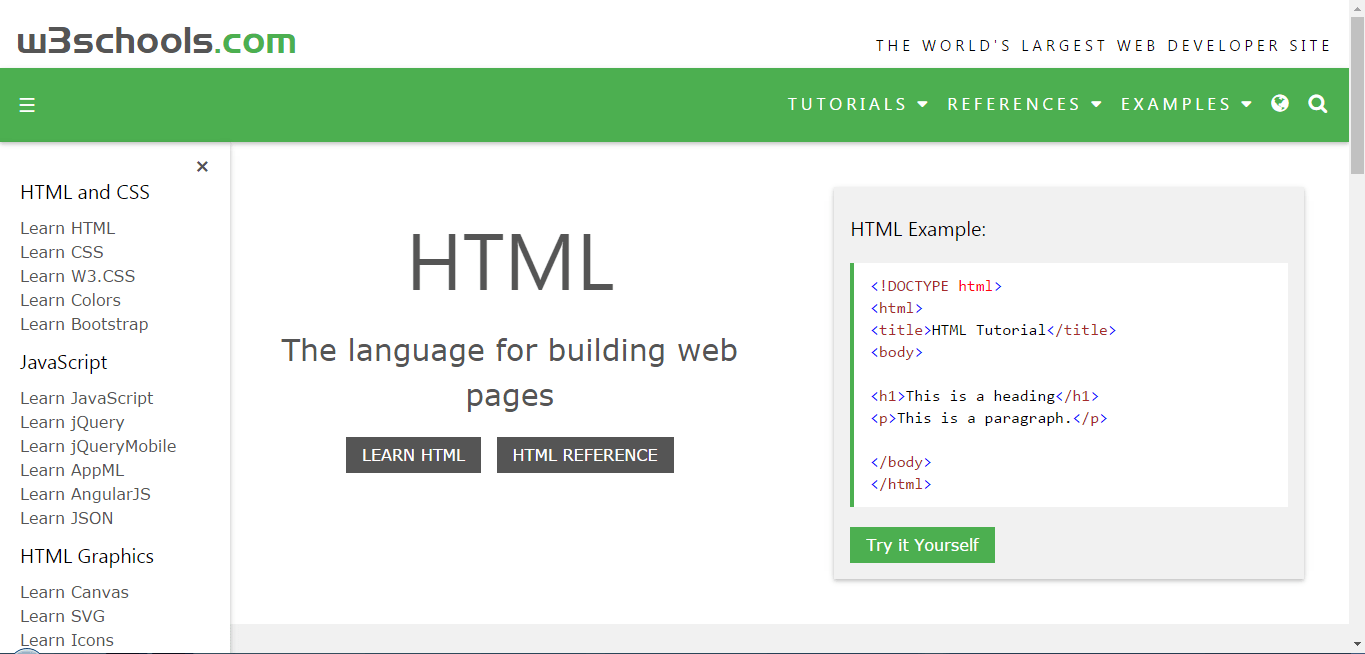This screenshot has width=1365, height=654.
Task: Click the globe translation icon
Action: coord(1280,103)
